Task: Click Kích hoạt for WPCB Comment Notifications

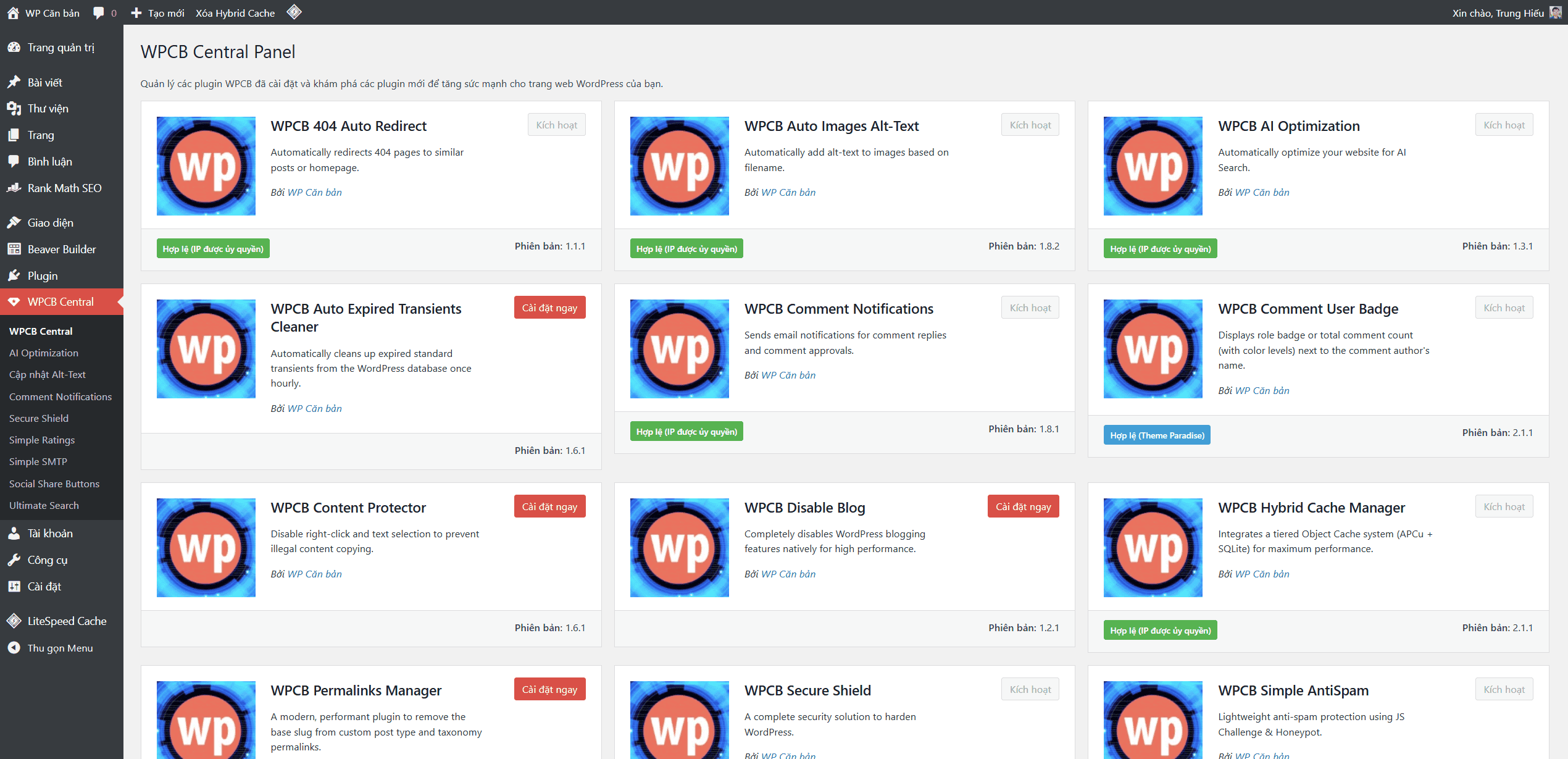Action: point(1030,308)
